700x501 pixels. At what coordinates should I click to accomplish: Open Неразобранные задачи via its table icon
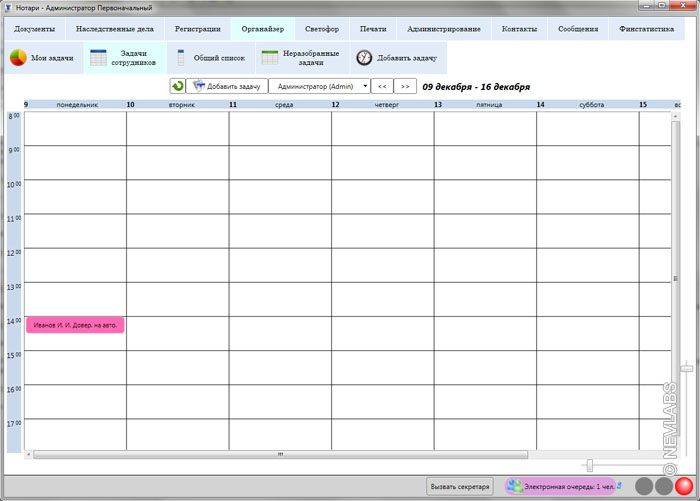point(269,58)
